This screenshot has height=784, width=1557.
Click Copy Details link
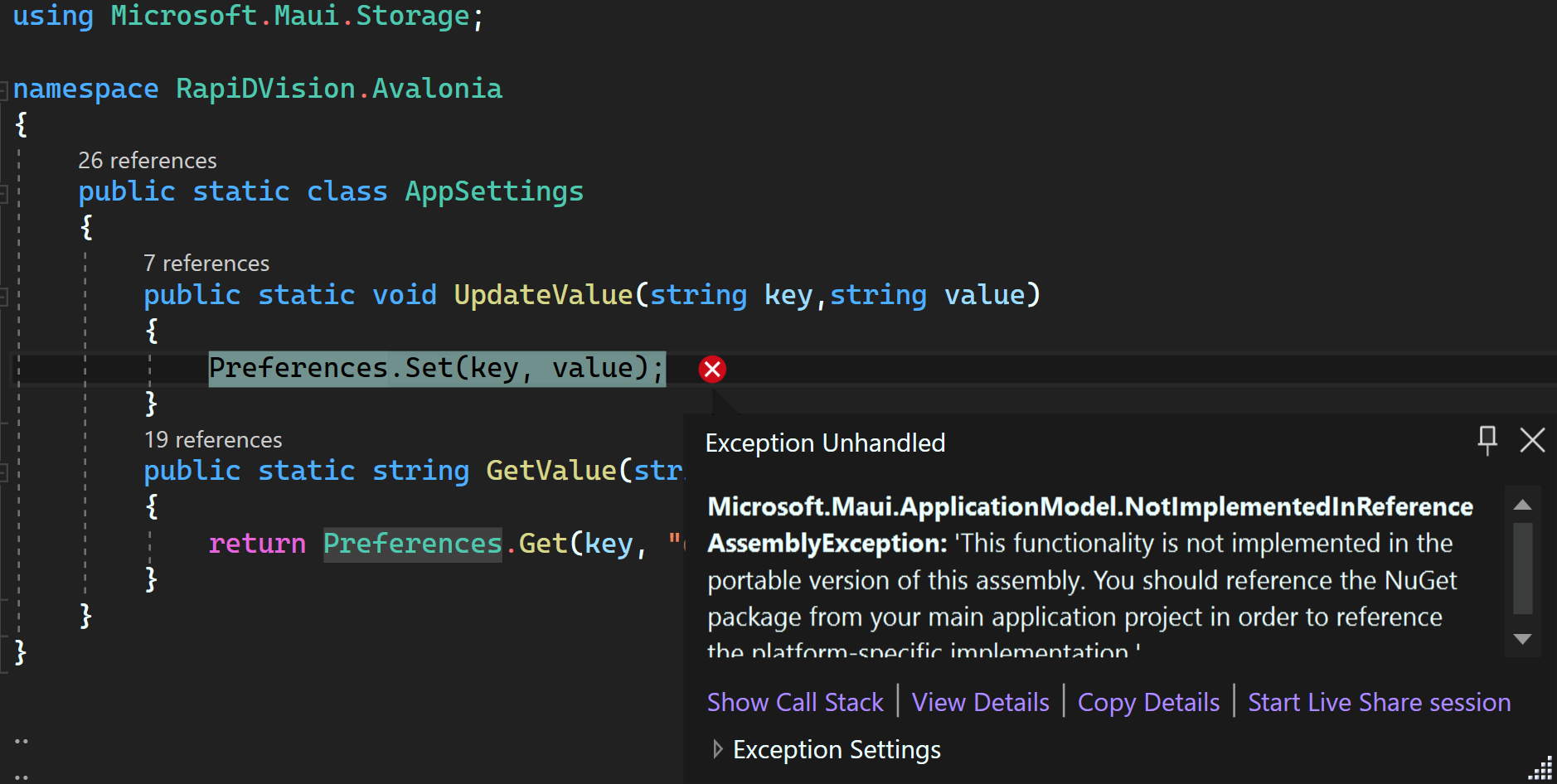pyautogui.click(x=1148, y=702)
